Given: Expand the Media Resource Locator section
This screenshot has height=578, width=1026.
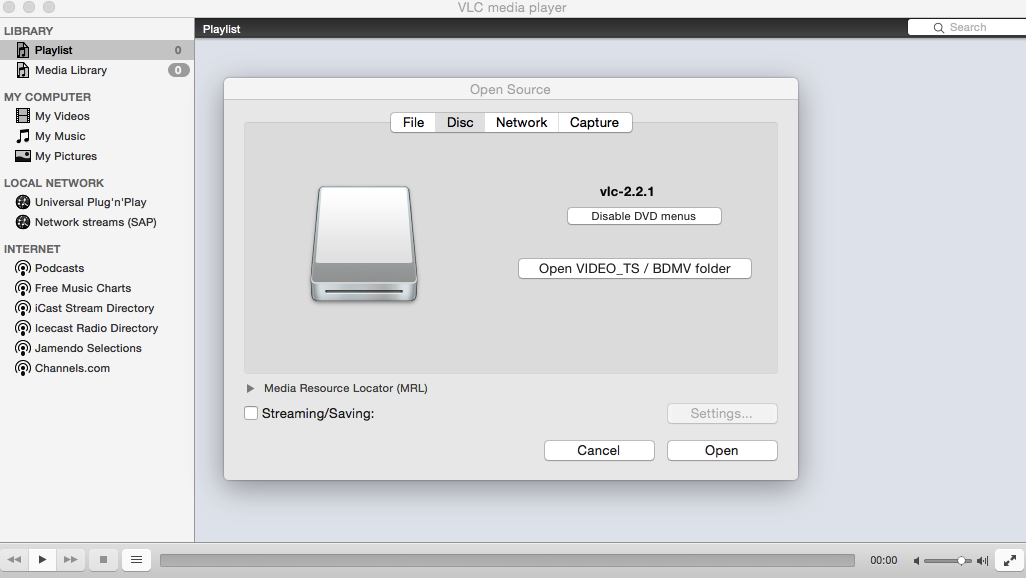Looking at the screenshot, I should (250, 388).
